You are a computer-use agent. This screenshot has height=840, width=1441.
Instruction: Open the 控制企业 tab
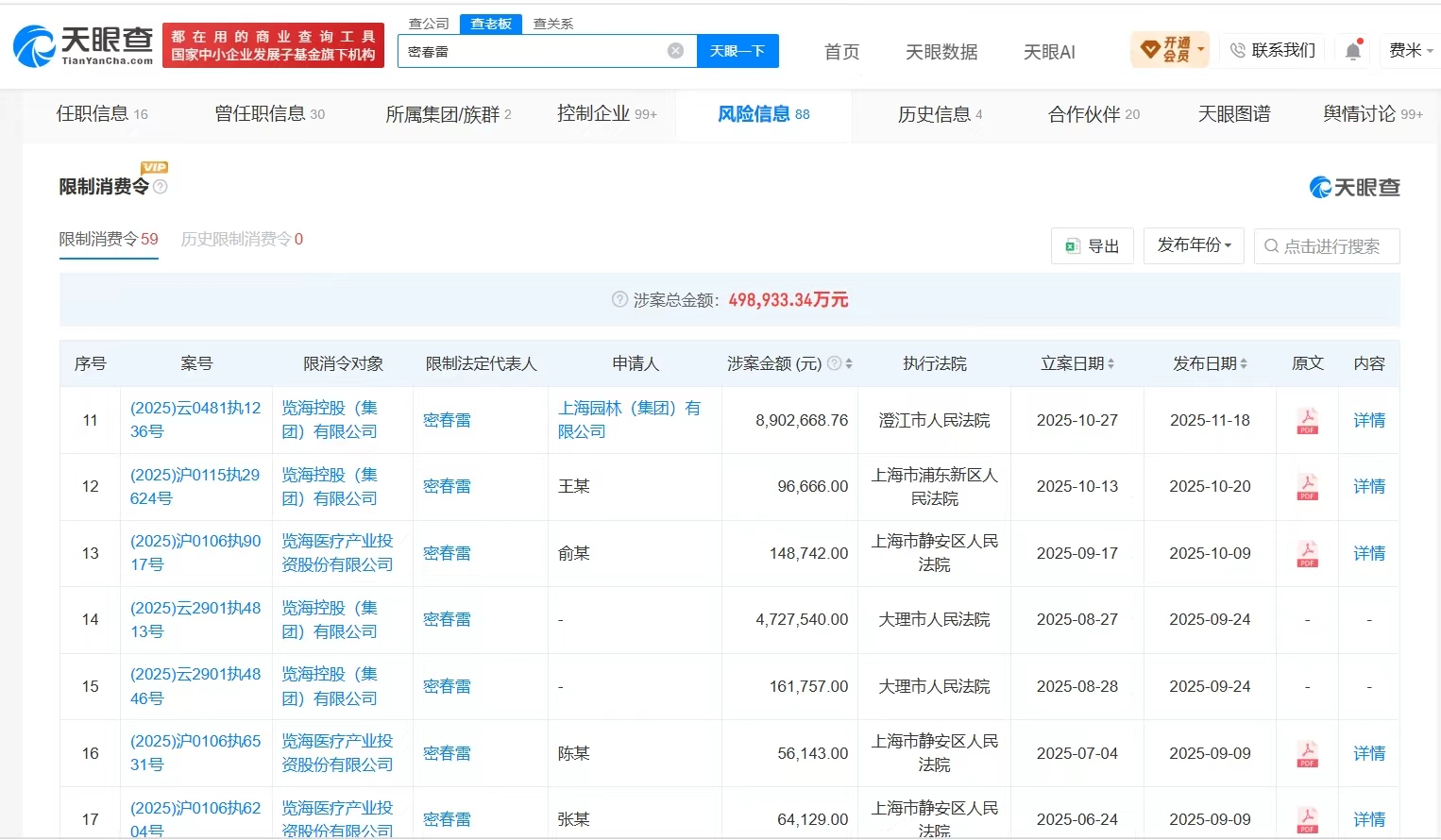(607, 114)
